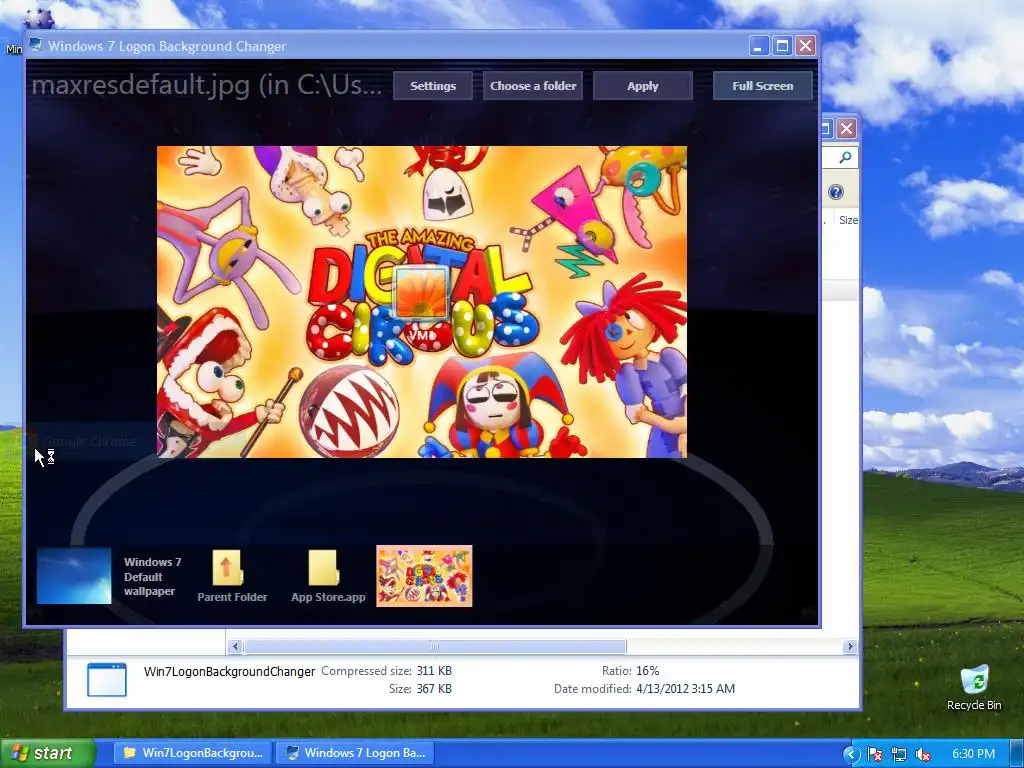Expand hidden tray icons arrow
This screenshot has width=1024, height=768.
coord(851,754)
